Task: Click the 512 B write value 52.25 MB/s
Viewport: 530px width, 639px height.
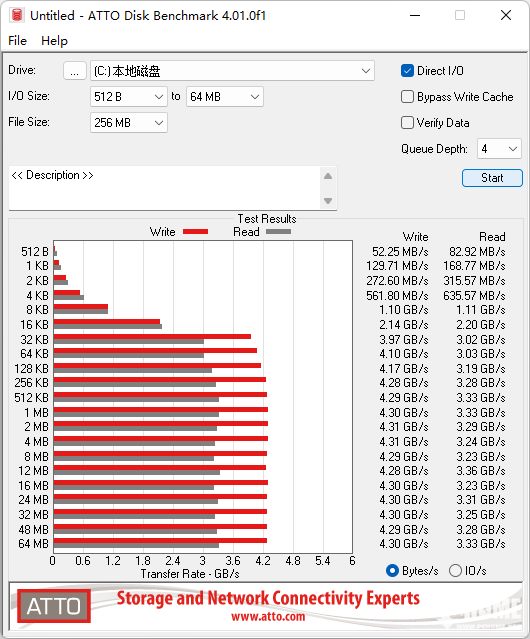Action: coord(400,251)
